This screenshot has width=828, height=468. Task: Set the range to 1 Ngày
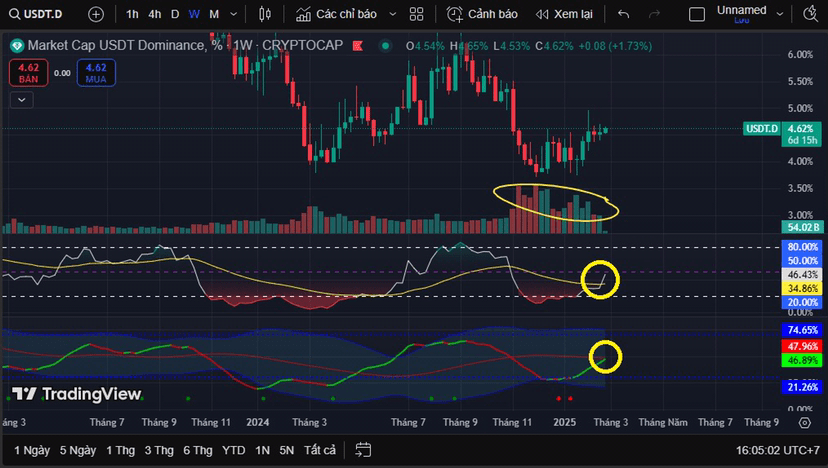[x=32, y=450]
